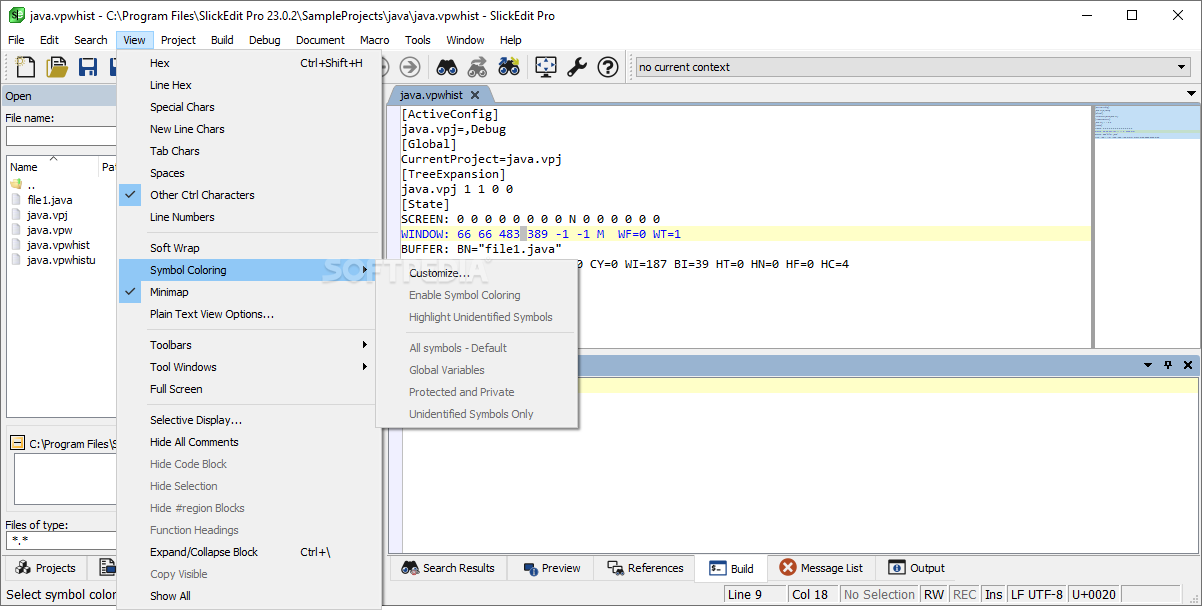1202x610 pixels.
Task: Click Expand/Collapse Block menu item
Action: coord(250,552)
